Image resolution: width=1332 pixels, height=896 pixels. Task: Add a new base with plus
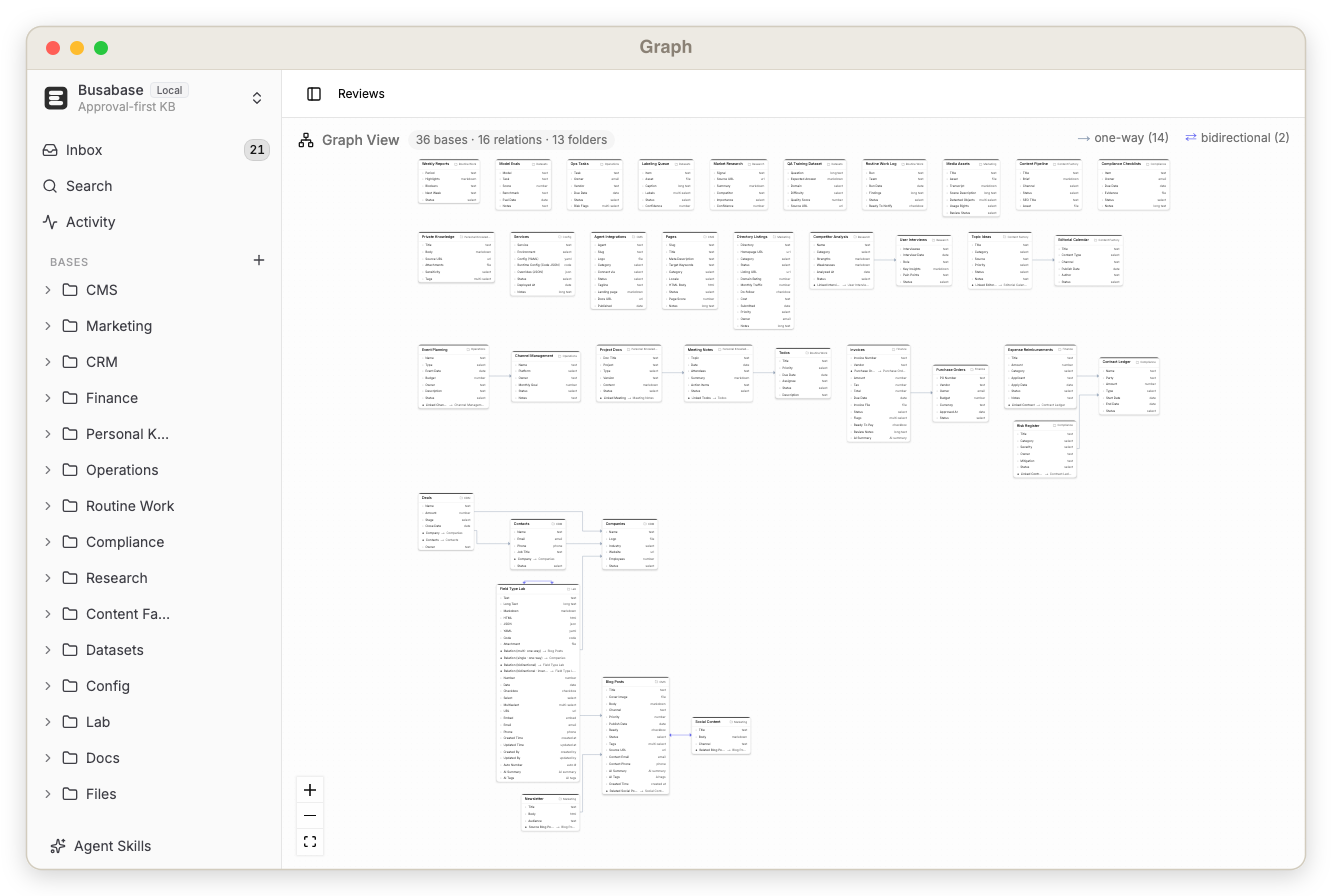point(259,260)
